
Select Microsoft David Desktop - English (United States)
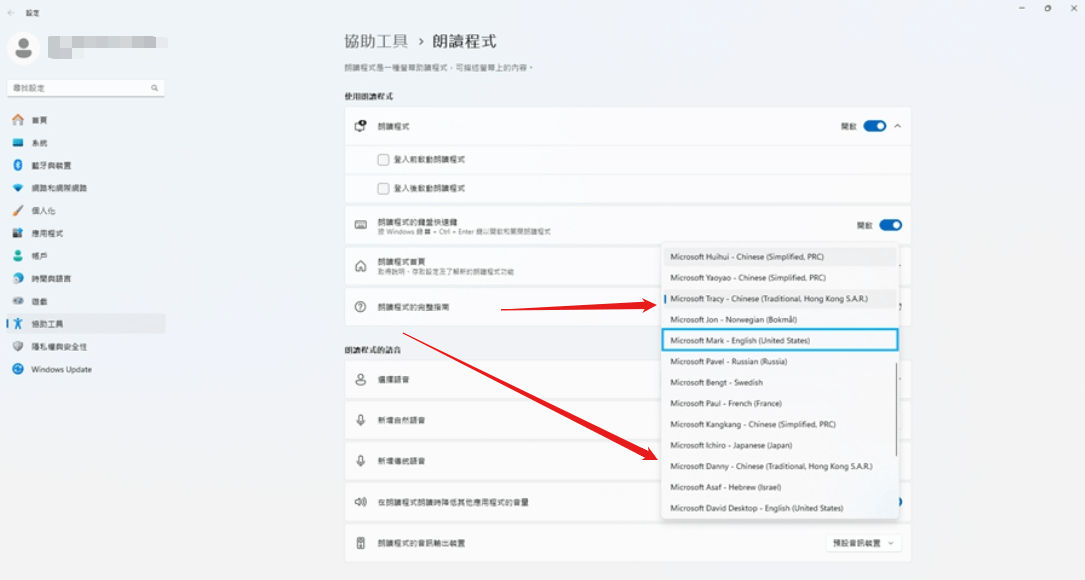click(780, 508)
